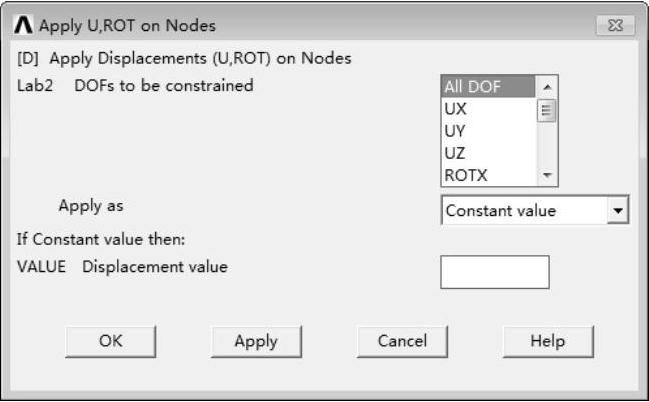The image size is (649, 402).
Task: Click the ANSYS logo in title bar
Action: coord(24,25)
